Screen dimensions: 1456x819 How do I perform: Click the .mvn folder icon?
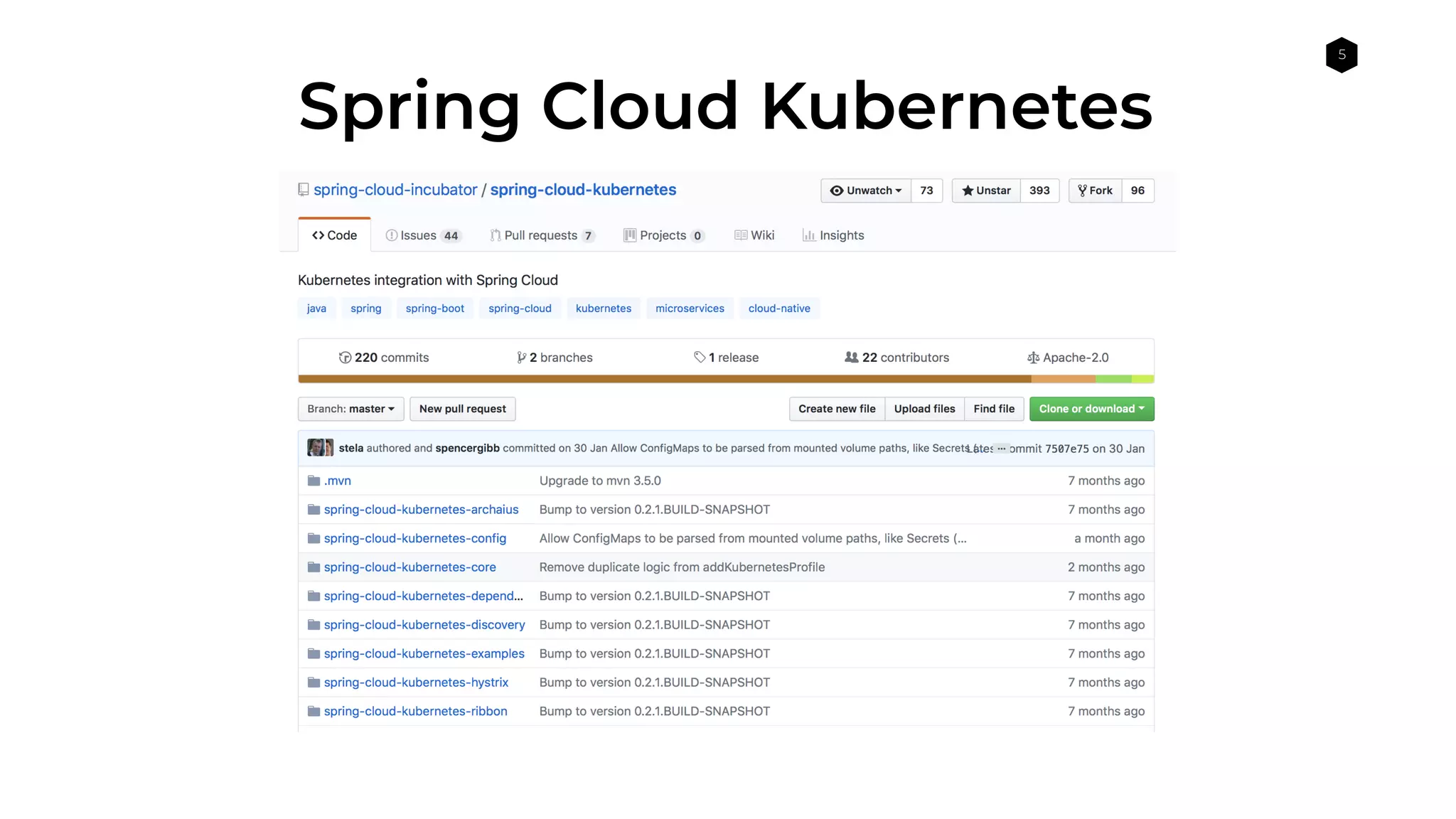coord(314,481)
